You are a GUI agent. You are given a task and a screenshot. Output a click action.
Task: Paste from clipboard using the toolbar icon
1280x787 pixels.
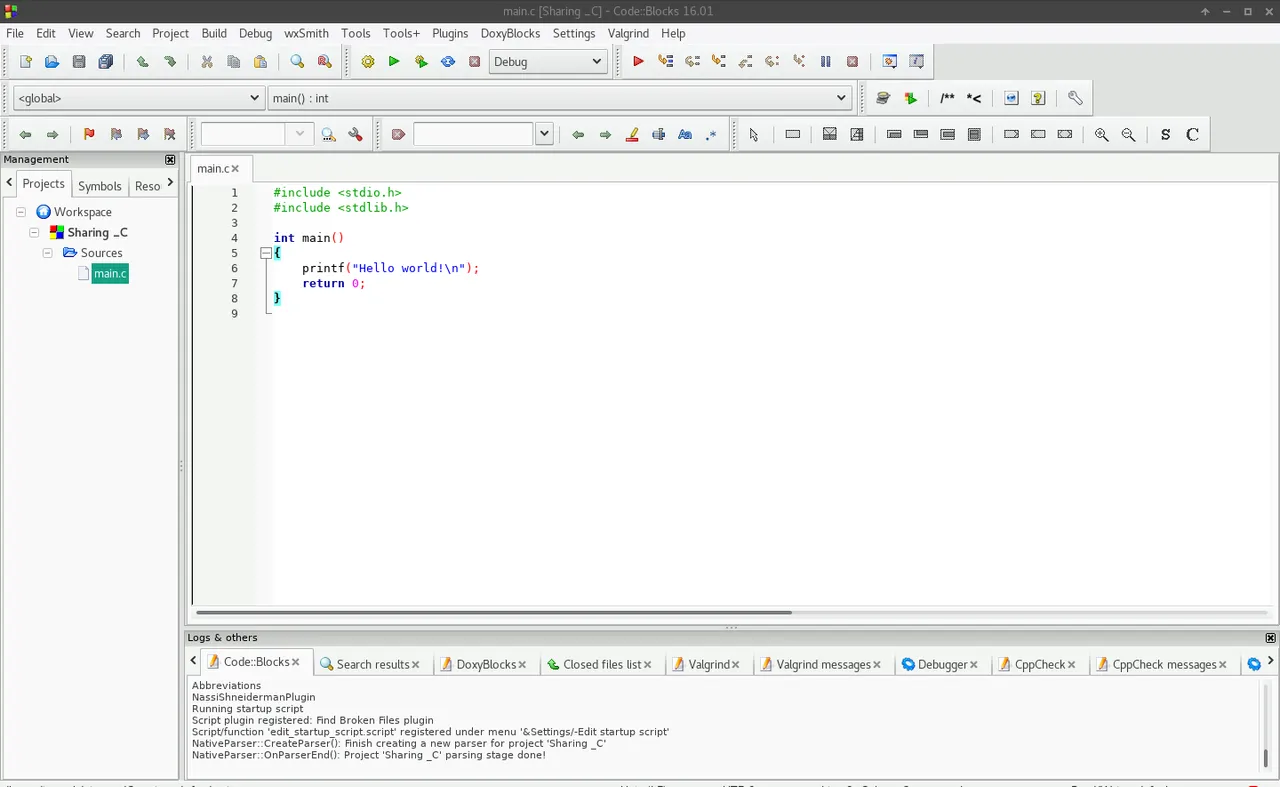coord(261,62)
